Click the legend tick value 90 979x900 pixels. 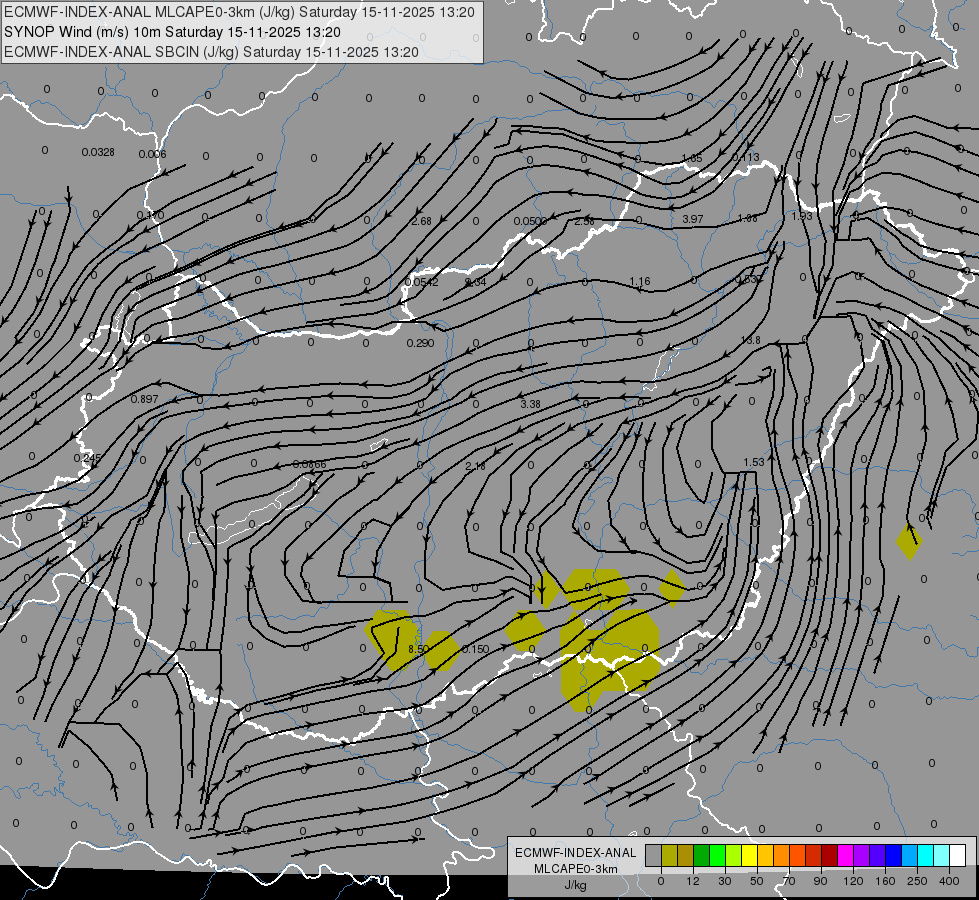coord(820,881)
